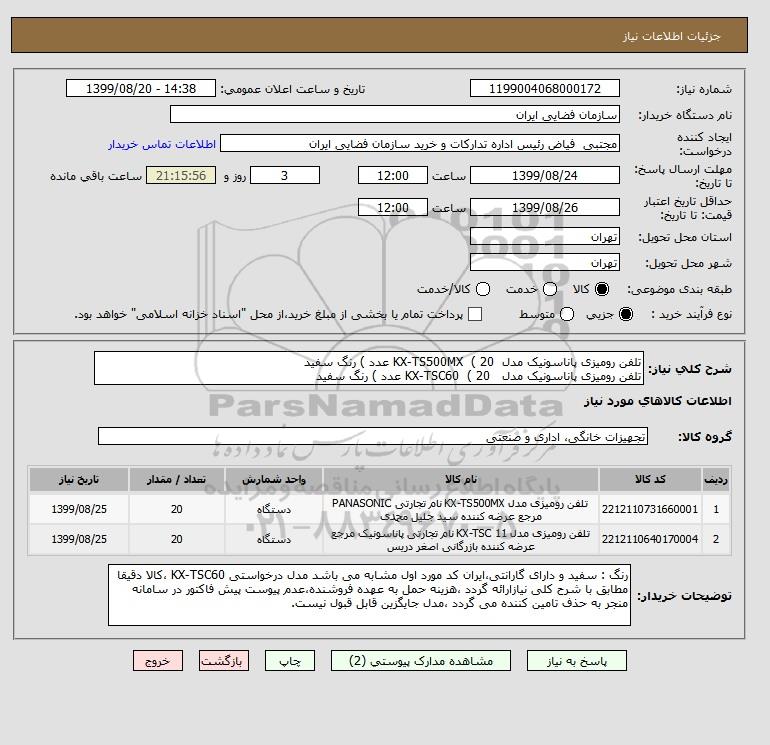Click the page title جزئیات اطلاعات نیاز
The width and height of the screenshot is (770, 745).
(x=671, y=36)
